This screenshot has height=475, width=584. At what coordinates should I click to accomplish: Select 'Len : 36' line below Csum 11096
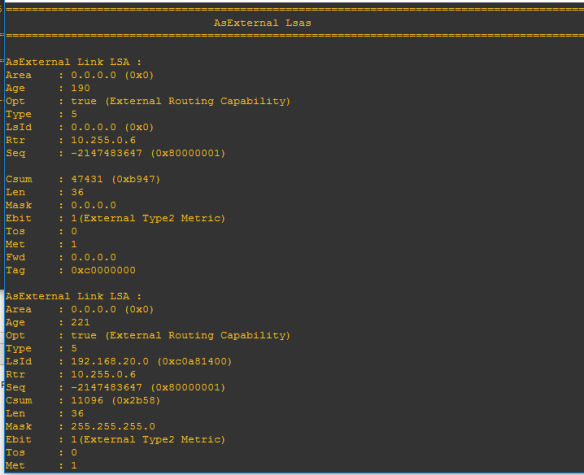(x=45, y=414)
